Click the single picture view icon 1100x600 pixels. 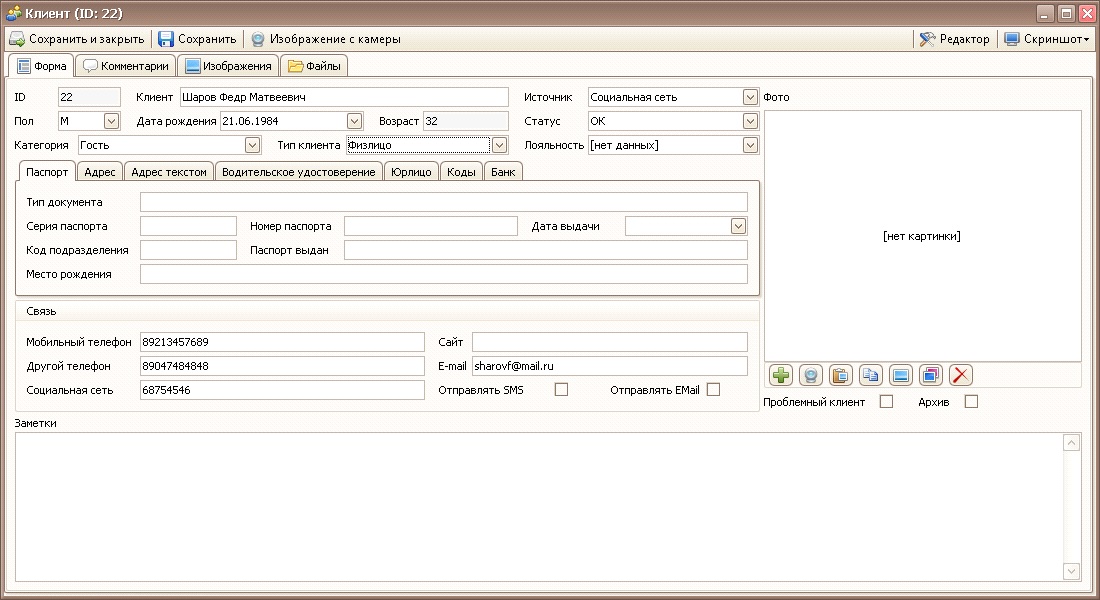pyautogui.click(x=901, y=375)
